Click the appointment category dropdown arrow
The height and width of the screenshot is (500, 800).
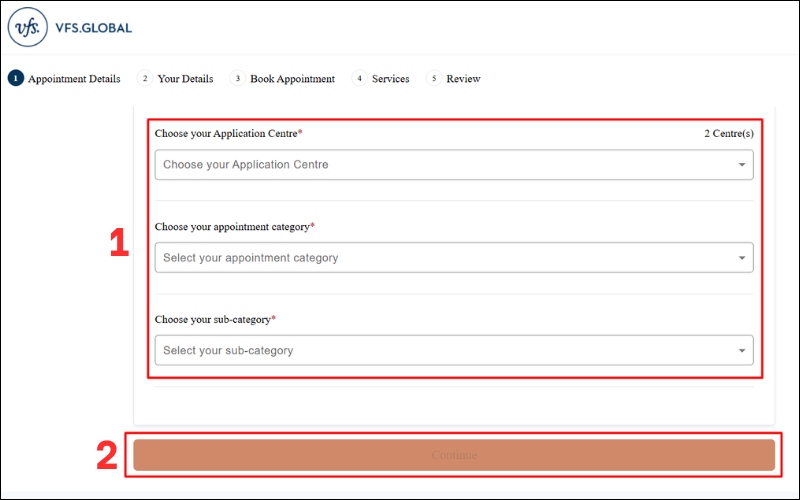742,258
